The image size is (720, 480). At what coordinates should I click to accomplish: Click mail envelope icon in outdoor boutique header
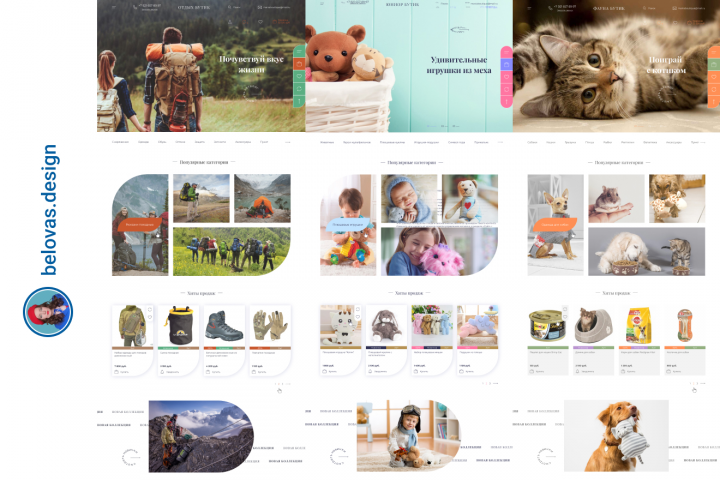(x=259, y=7)
